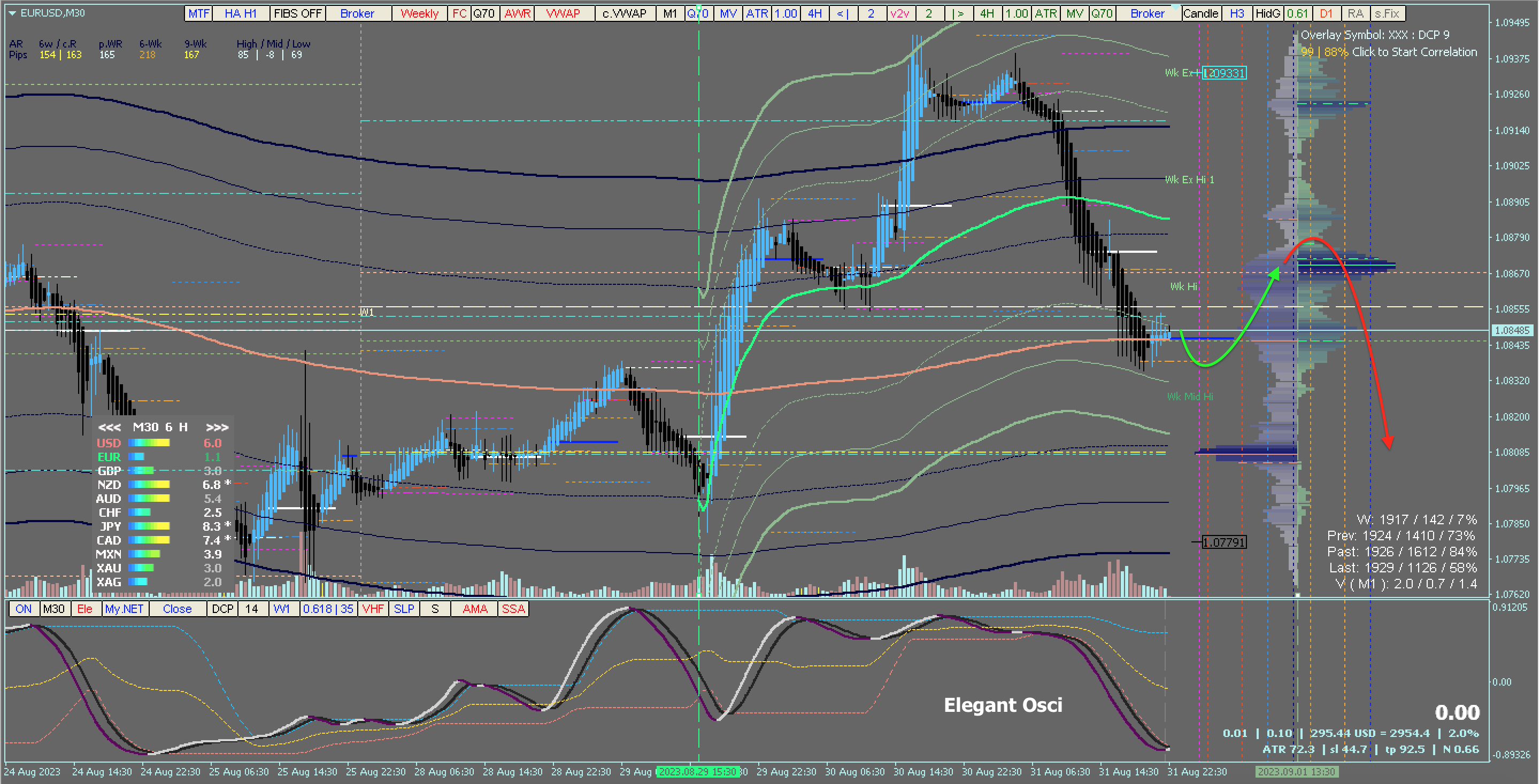Toggle the red VWAP overlay button
This screenshot has height=784, width=1540.
point(563,13)
